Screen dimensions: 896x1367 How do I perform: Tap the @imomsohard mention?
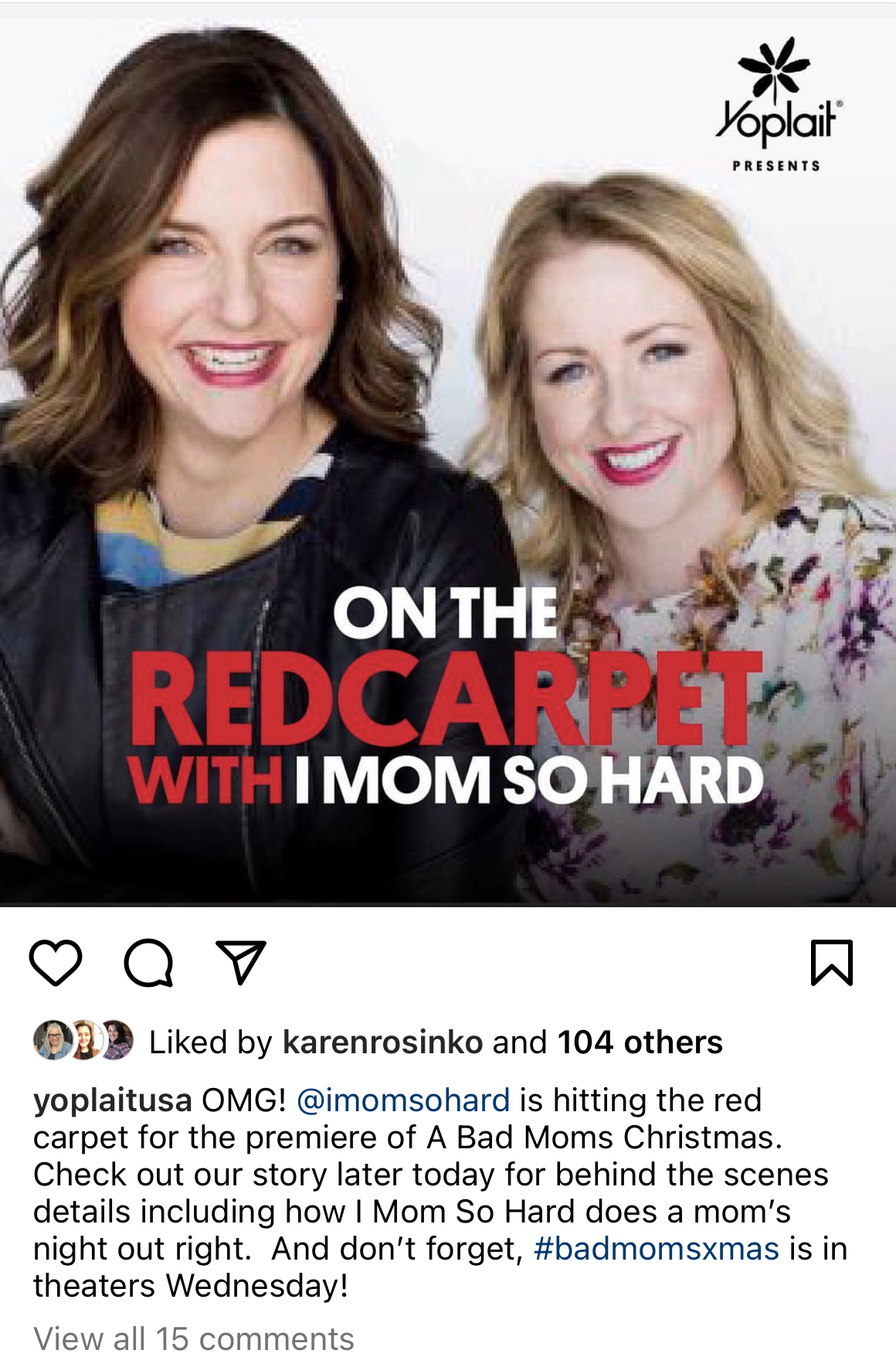coord(403,1100)
